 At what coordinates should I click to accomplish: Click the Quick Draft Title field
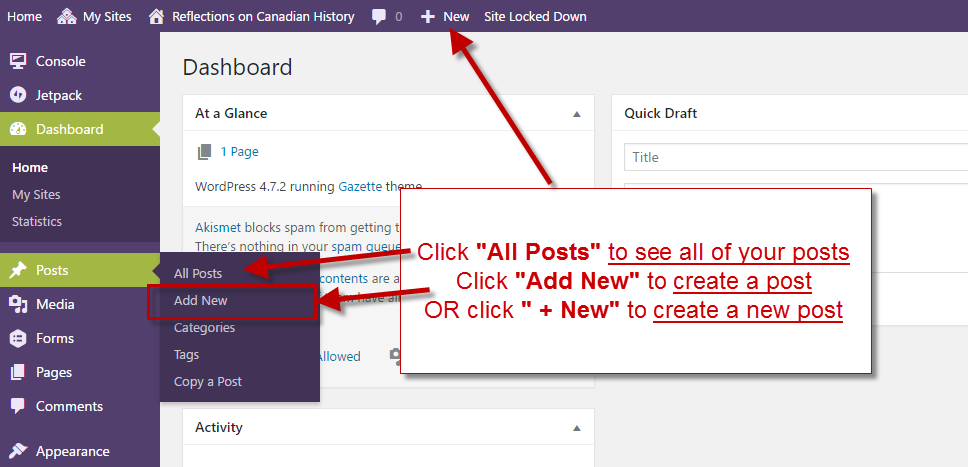796,157
